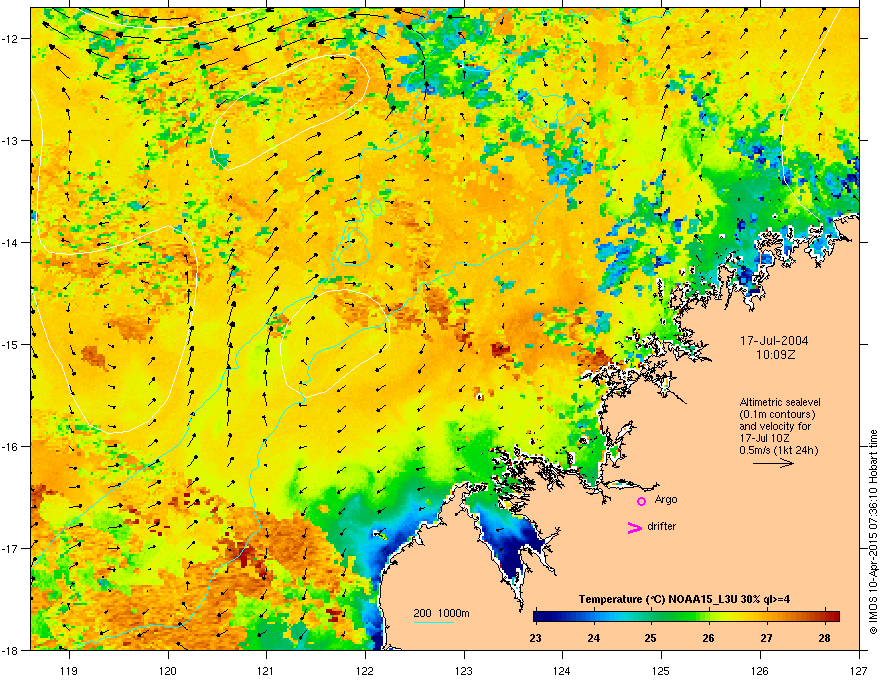This screenshot has width=880, height=680.
Task: Click the '123' longitude axis label
Action: coord(464,671)
